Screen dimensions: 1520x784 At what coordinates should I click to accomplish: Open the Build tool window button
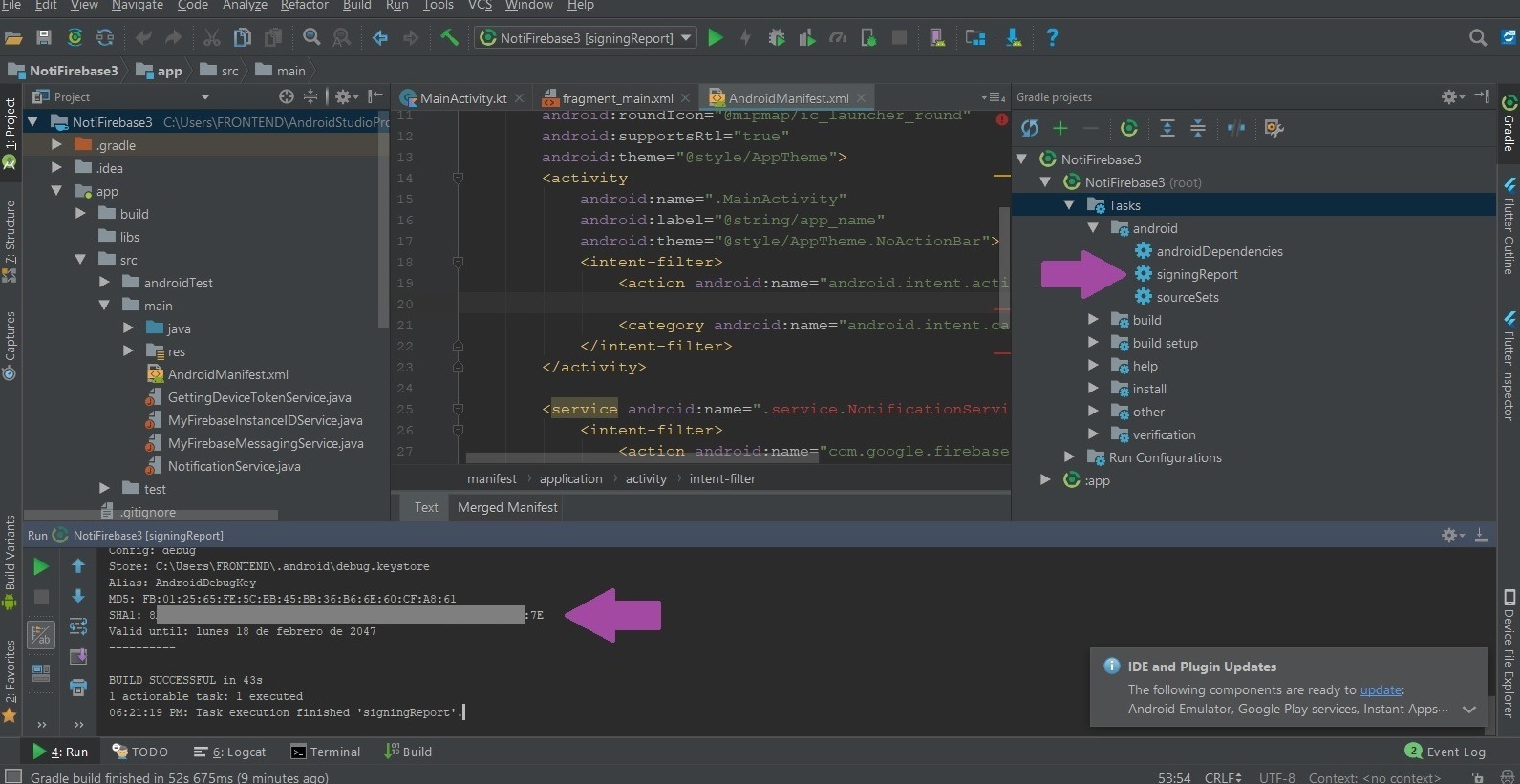[408, 752]
